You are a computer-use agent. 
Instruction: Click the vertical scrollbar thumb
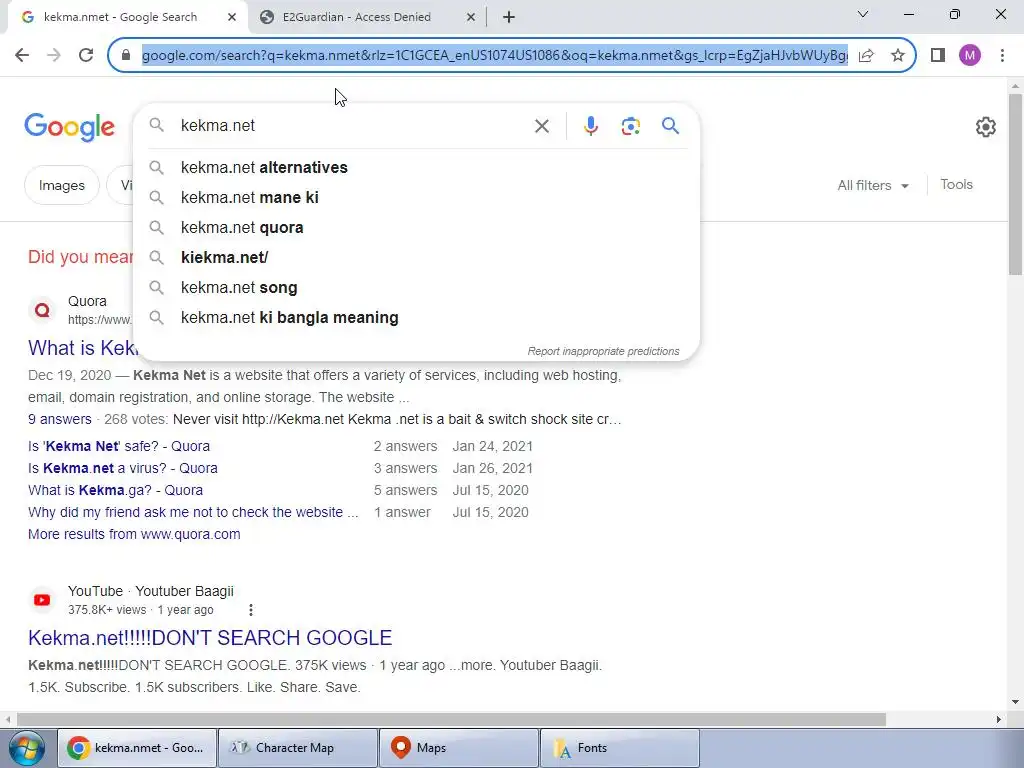point(1015,185)
